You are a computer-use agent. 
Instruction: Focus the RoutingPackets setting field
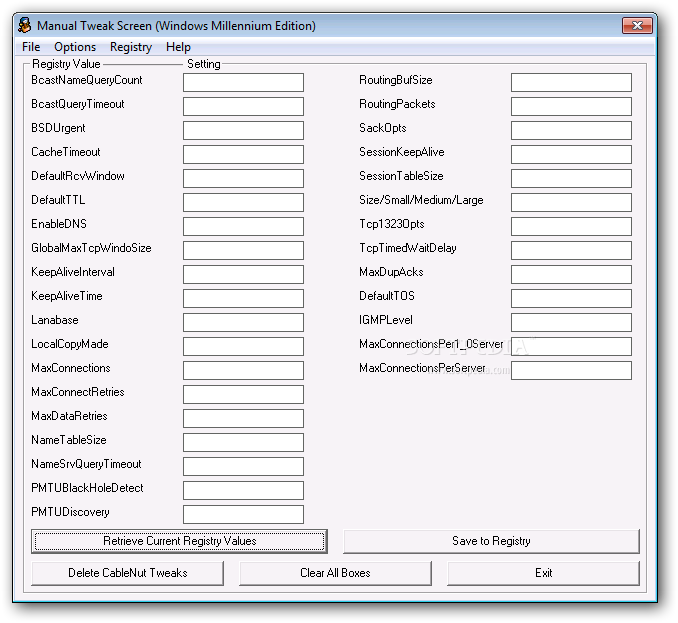click(571, 106)
